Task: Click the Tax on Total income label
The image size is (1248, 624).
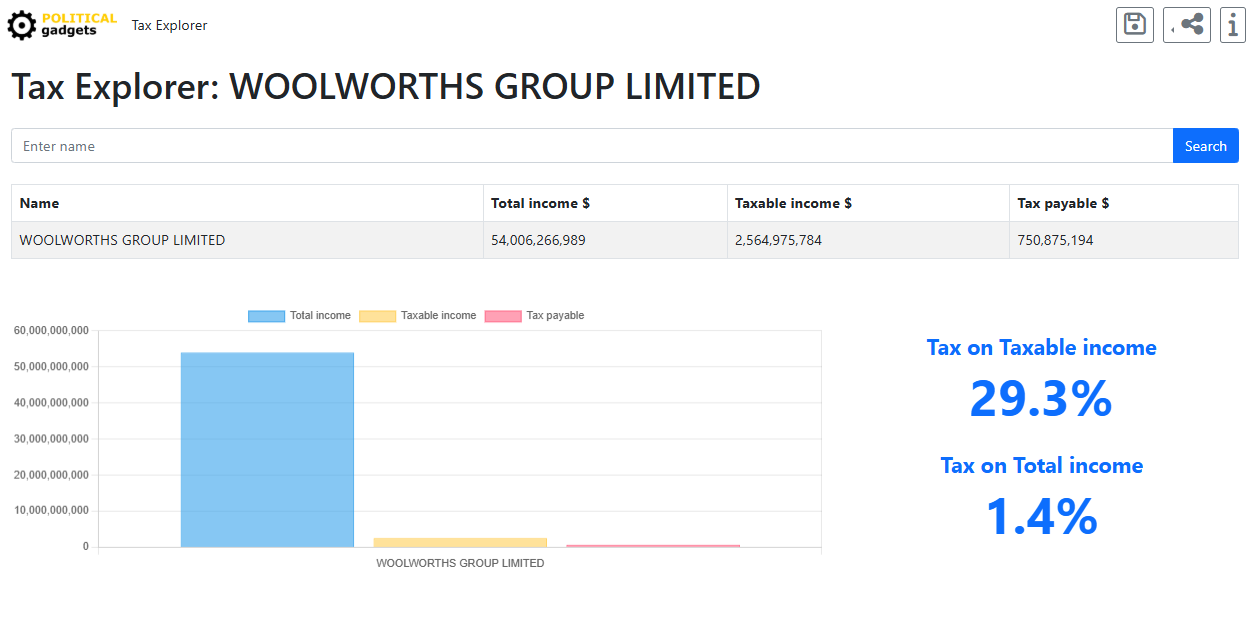Action: click(x=1041, y=466)
